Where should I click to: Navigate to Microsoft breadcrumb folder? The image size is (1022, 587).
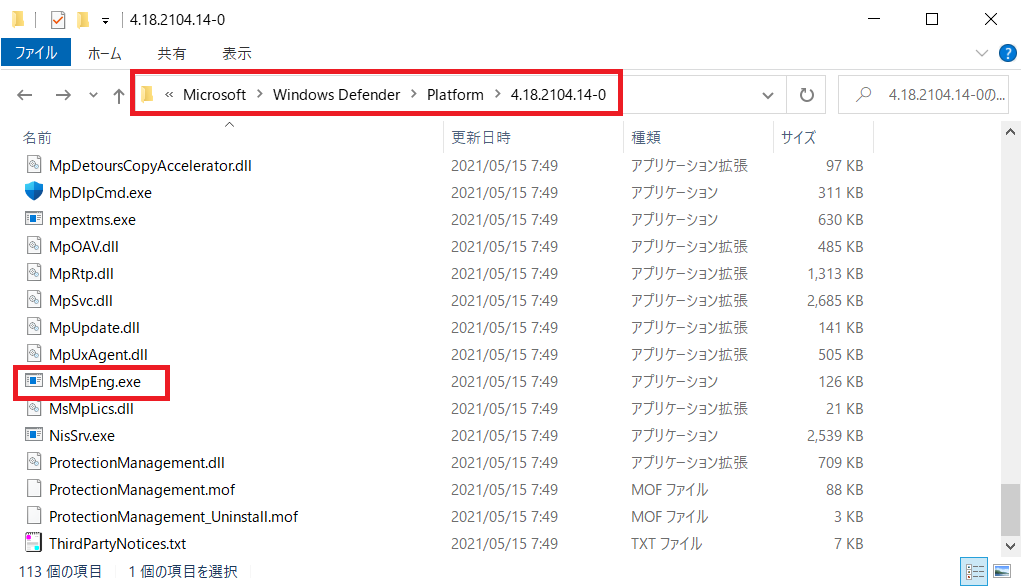(214, 94)
